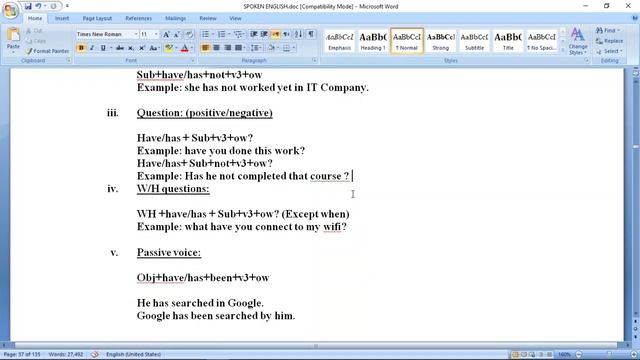Apply the yellow text highlight color
Image resolution: width=640 pixels, height=360 pixels.
[169, 48]
